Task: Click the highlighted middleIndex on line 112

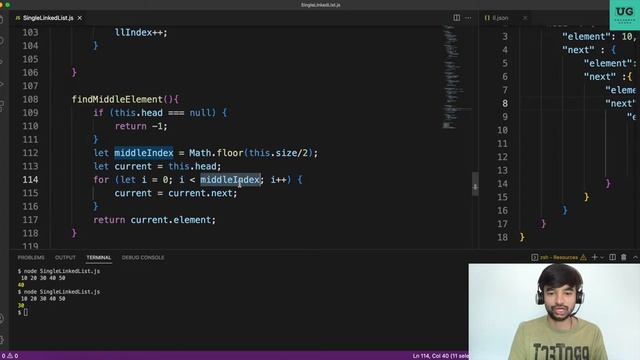Action: [x=144, y=153]
